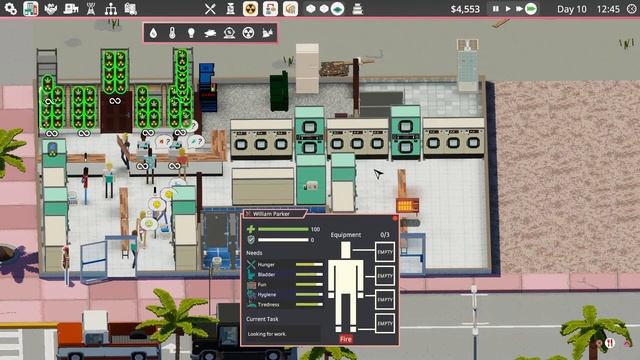
Task: Open the handshake deals icon
Action: point(51,9)
